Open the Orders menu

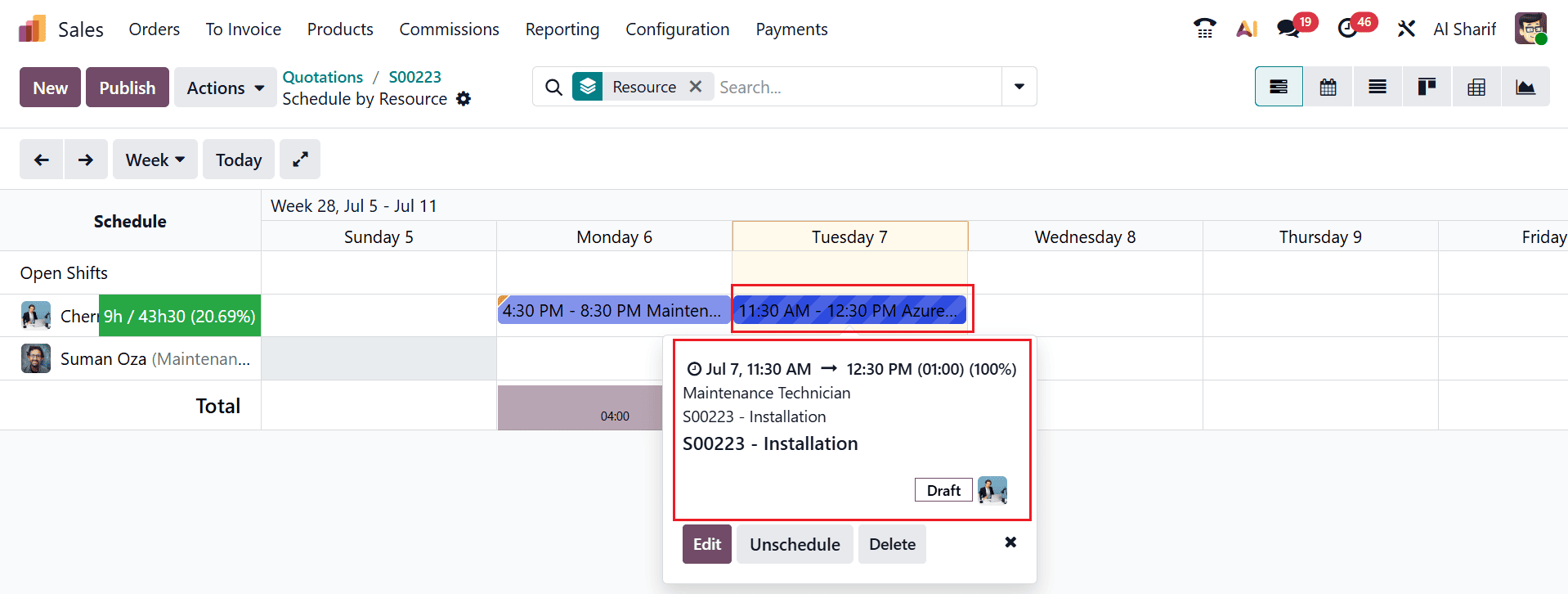point(155,29)
